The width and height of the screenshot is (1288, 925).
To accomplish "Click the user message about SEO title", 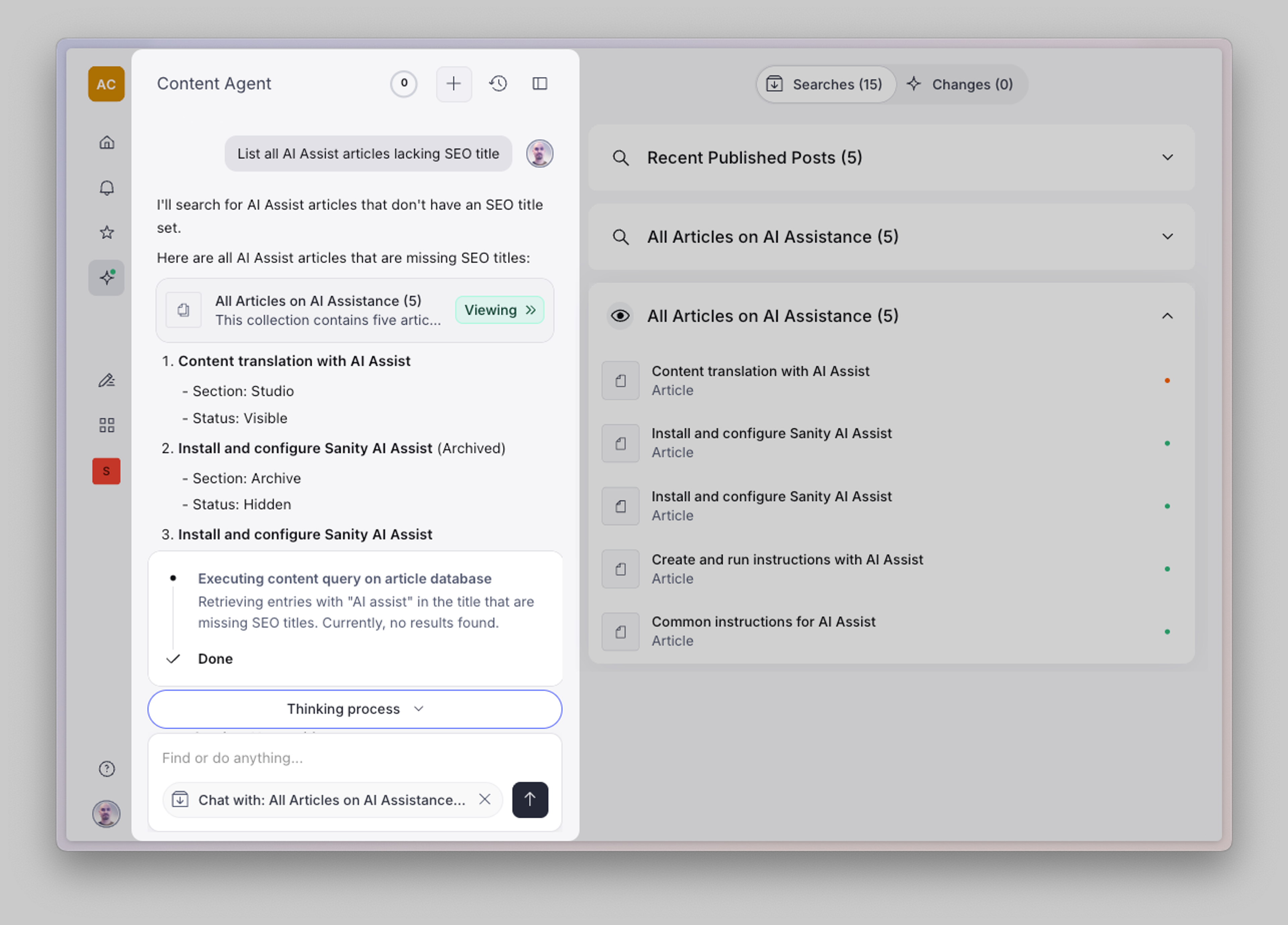I will [x=368, y=153].
